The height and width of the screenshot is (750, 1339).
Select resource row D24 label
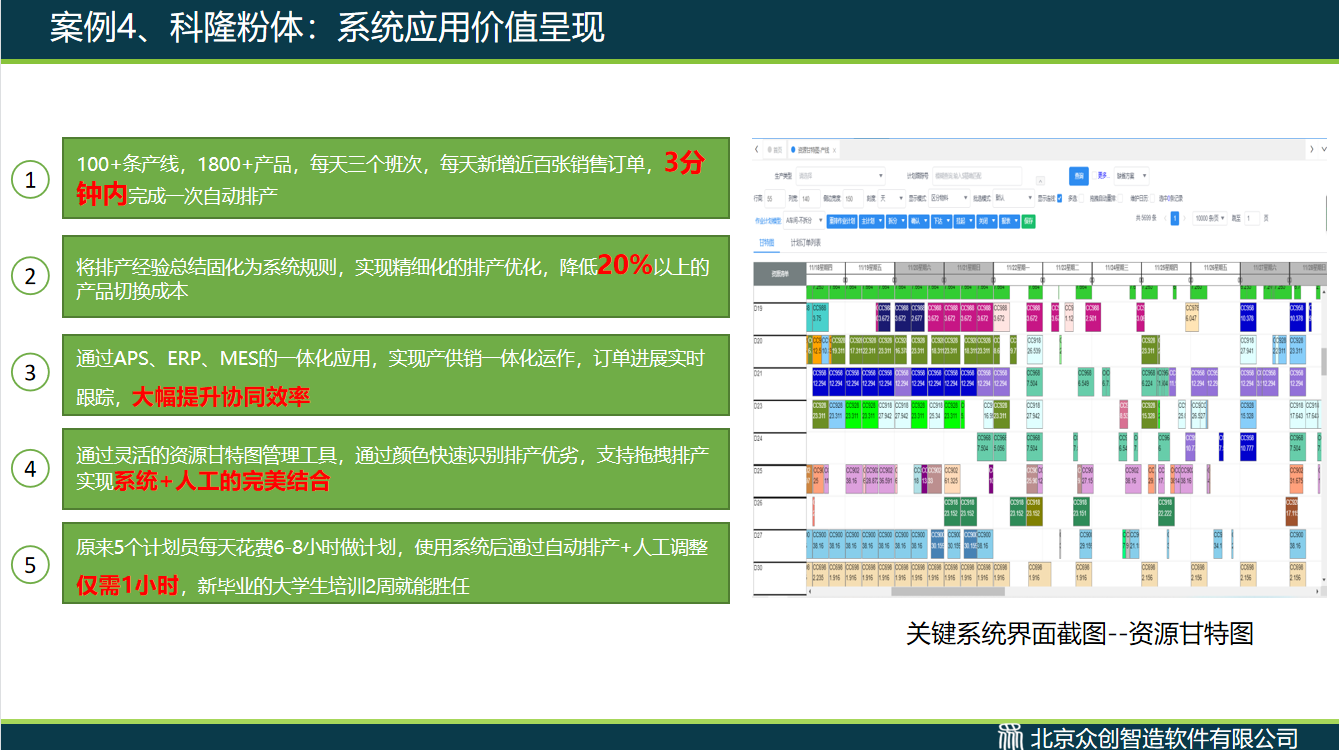[x=758, y=437]
